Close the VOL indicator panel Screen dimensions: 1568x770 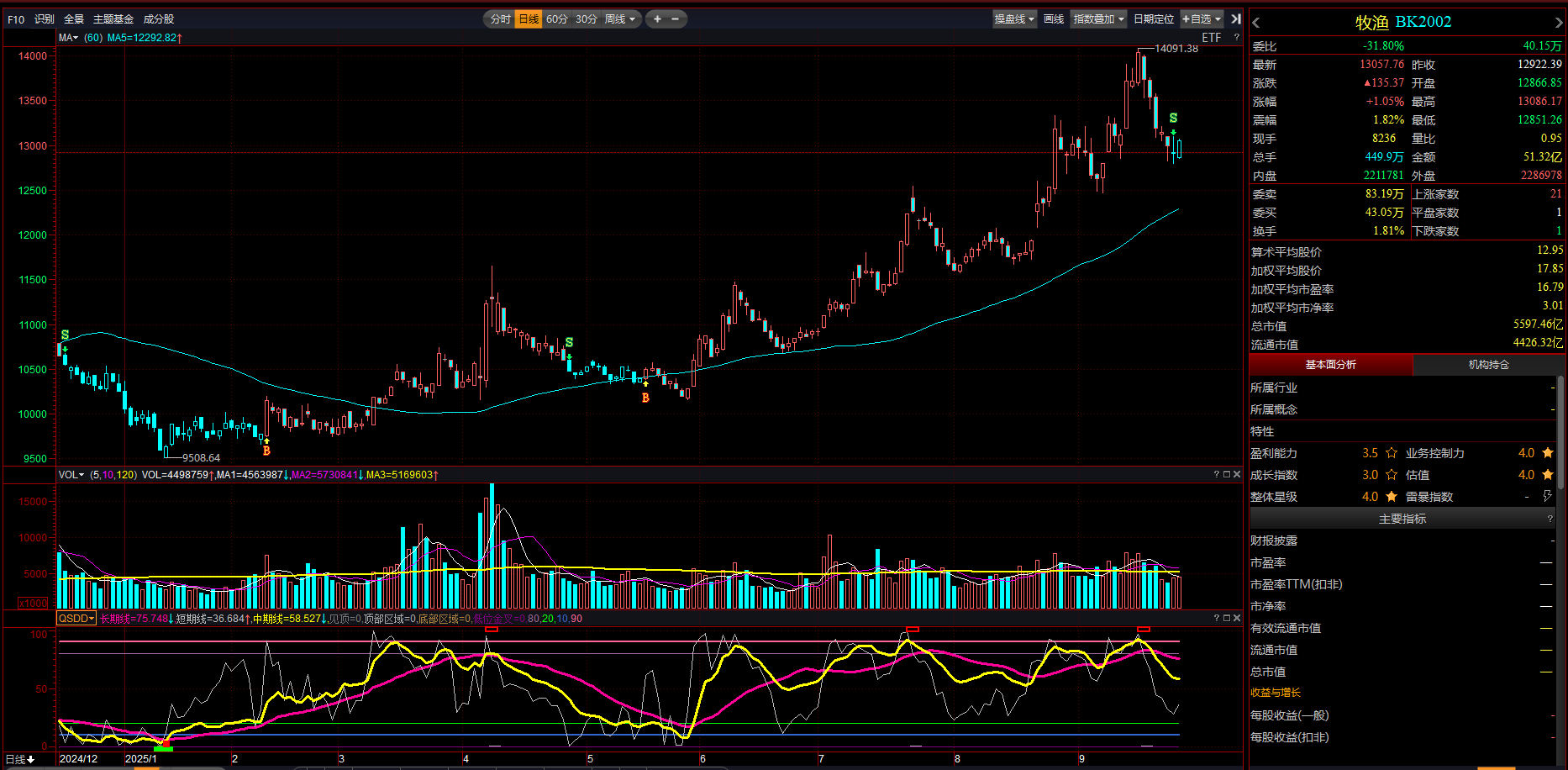pyautogui.click(x=1236, y=475)
